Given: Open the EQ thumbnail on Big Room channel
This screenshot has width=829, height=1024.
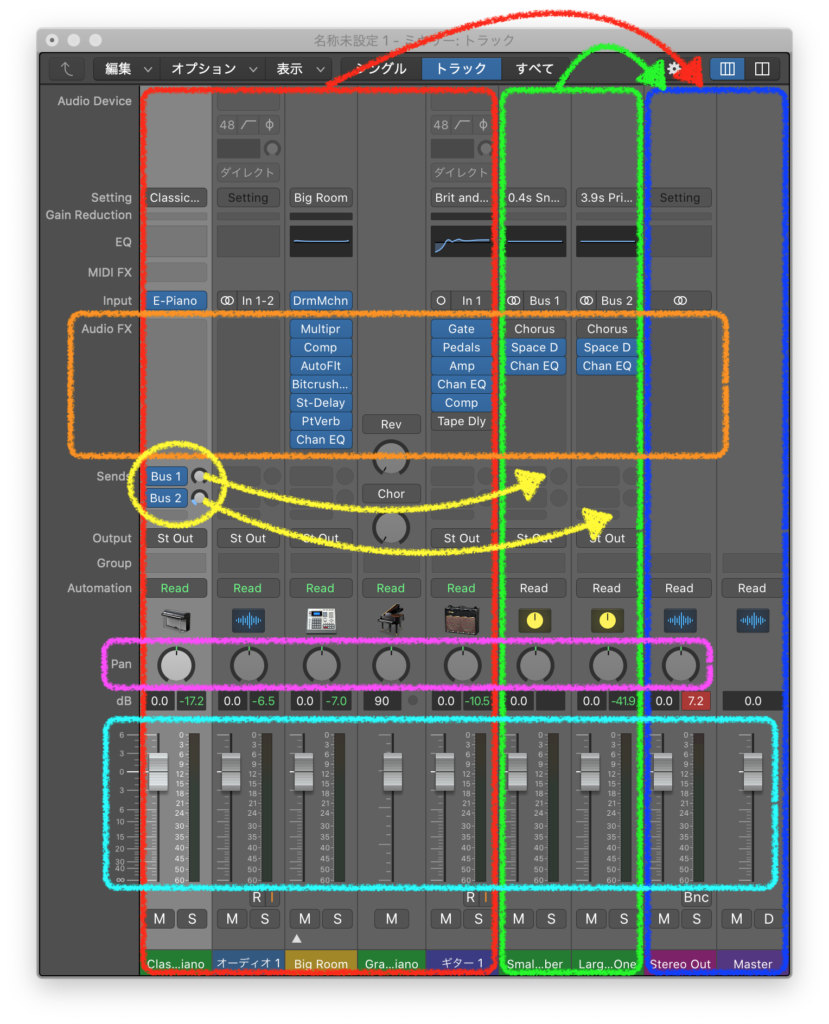Looking at the screenshot, I should [320, 241].
